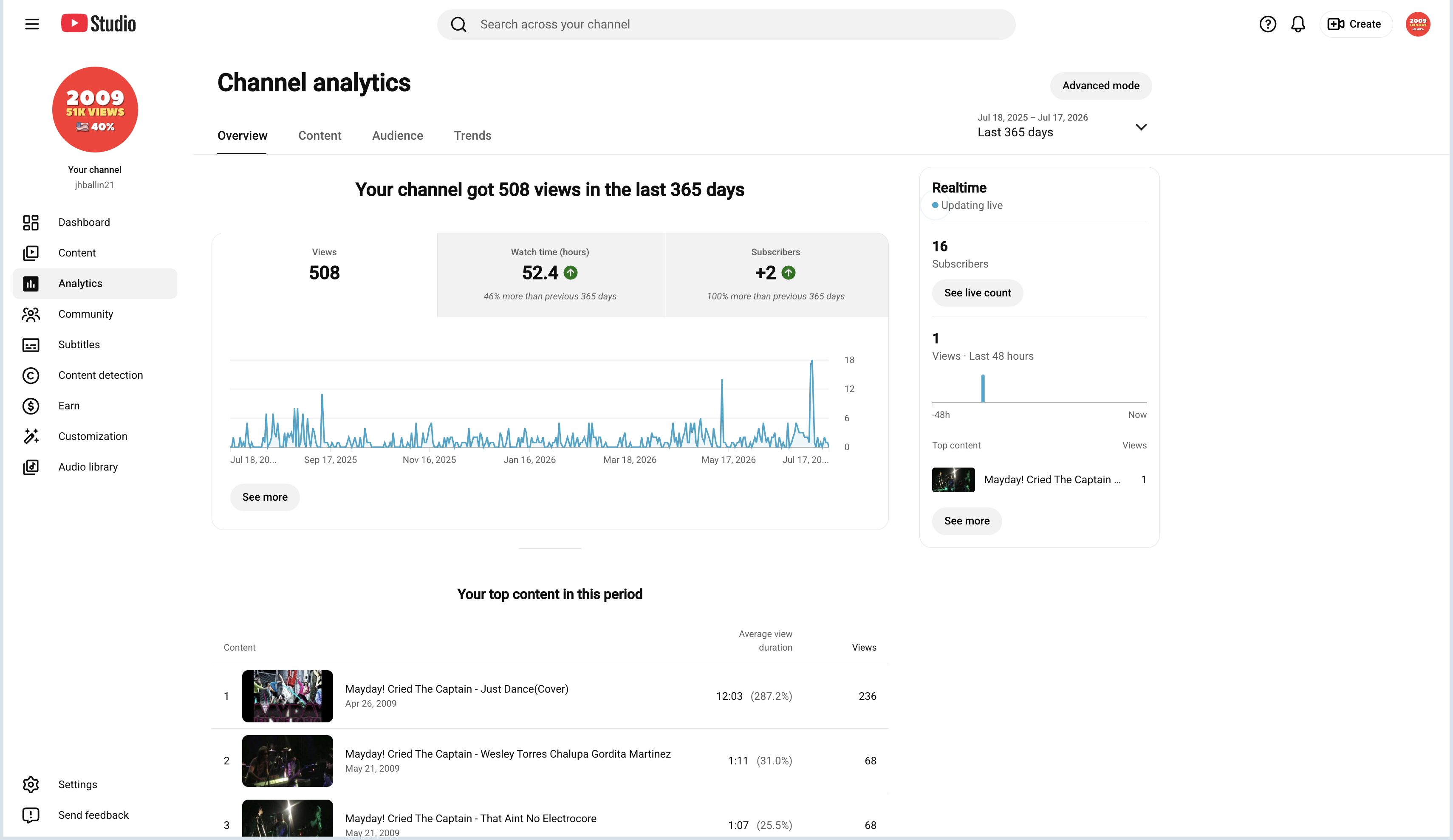The image size is (1453, 840).
Task: Open the notifications bell
Action: [1298, 24]
